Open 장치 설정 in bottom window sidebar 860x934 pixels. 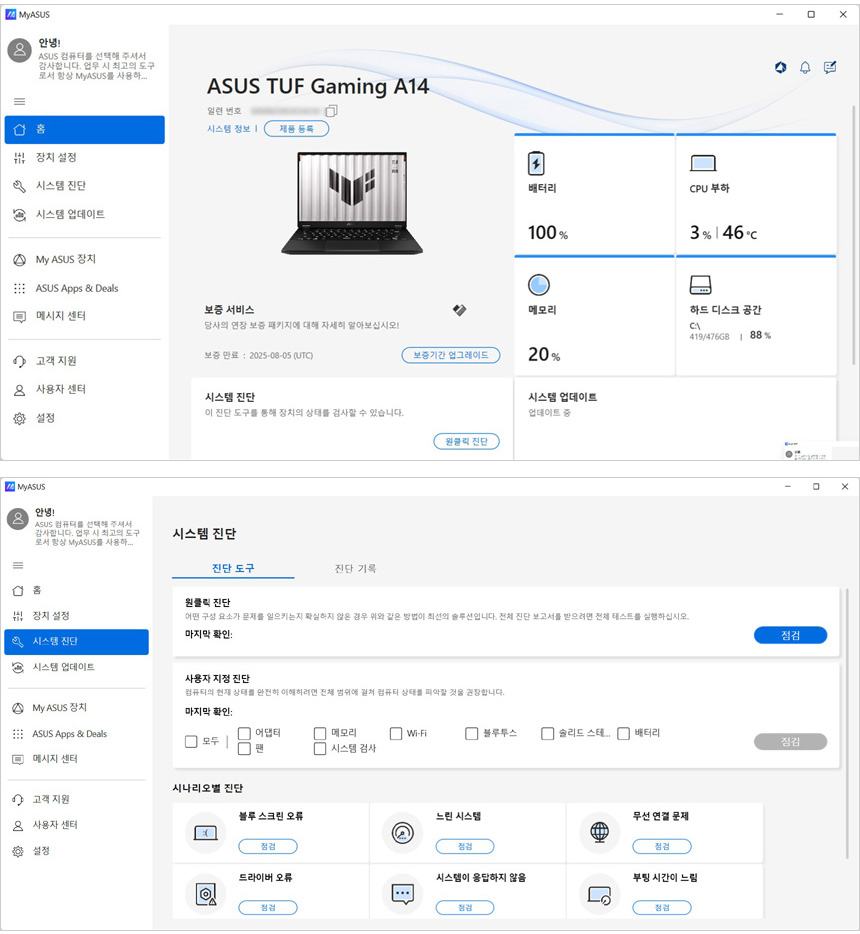click(x=76, y=616)
